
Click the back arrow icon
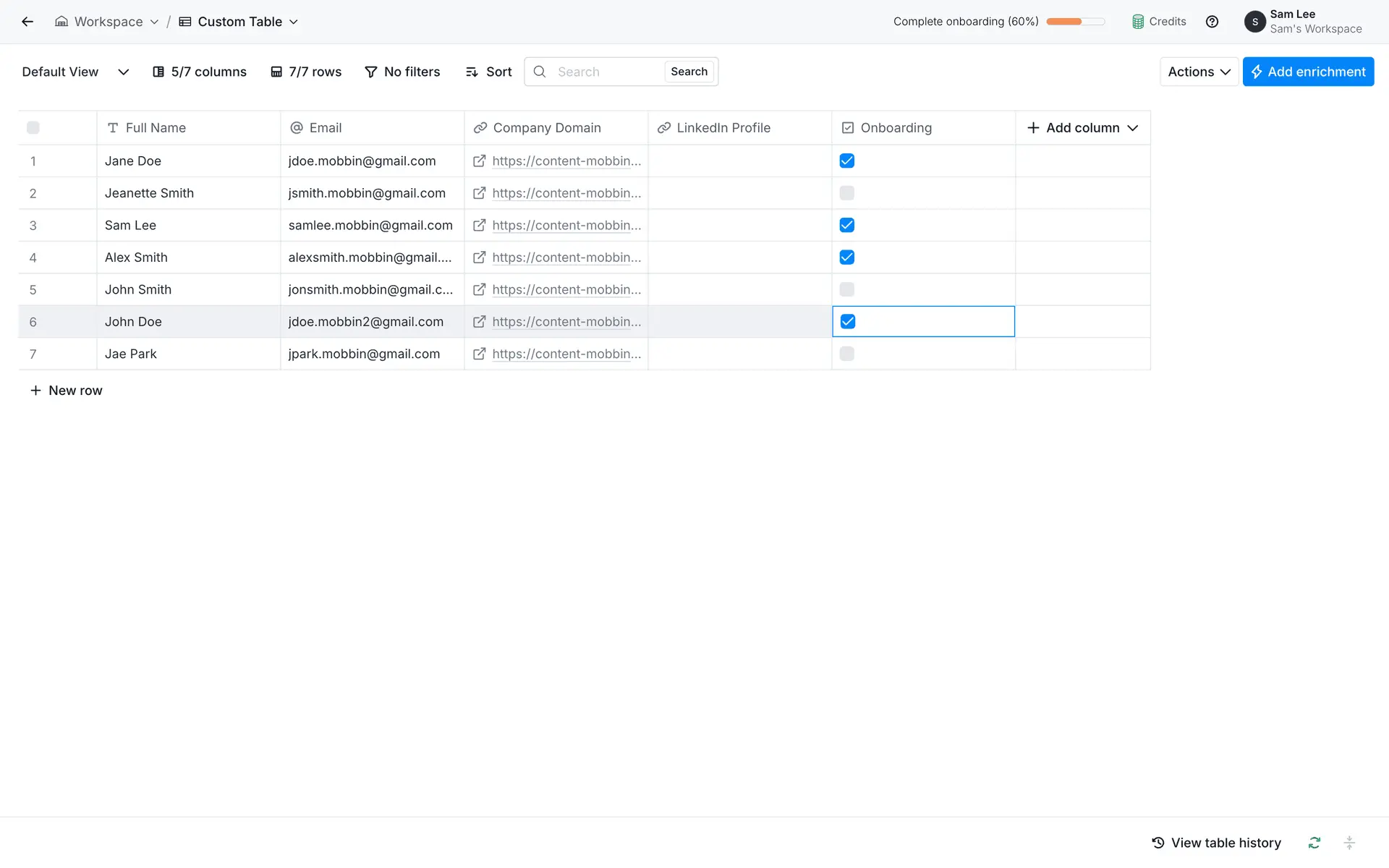tap(27, 22)
